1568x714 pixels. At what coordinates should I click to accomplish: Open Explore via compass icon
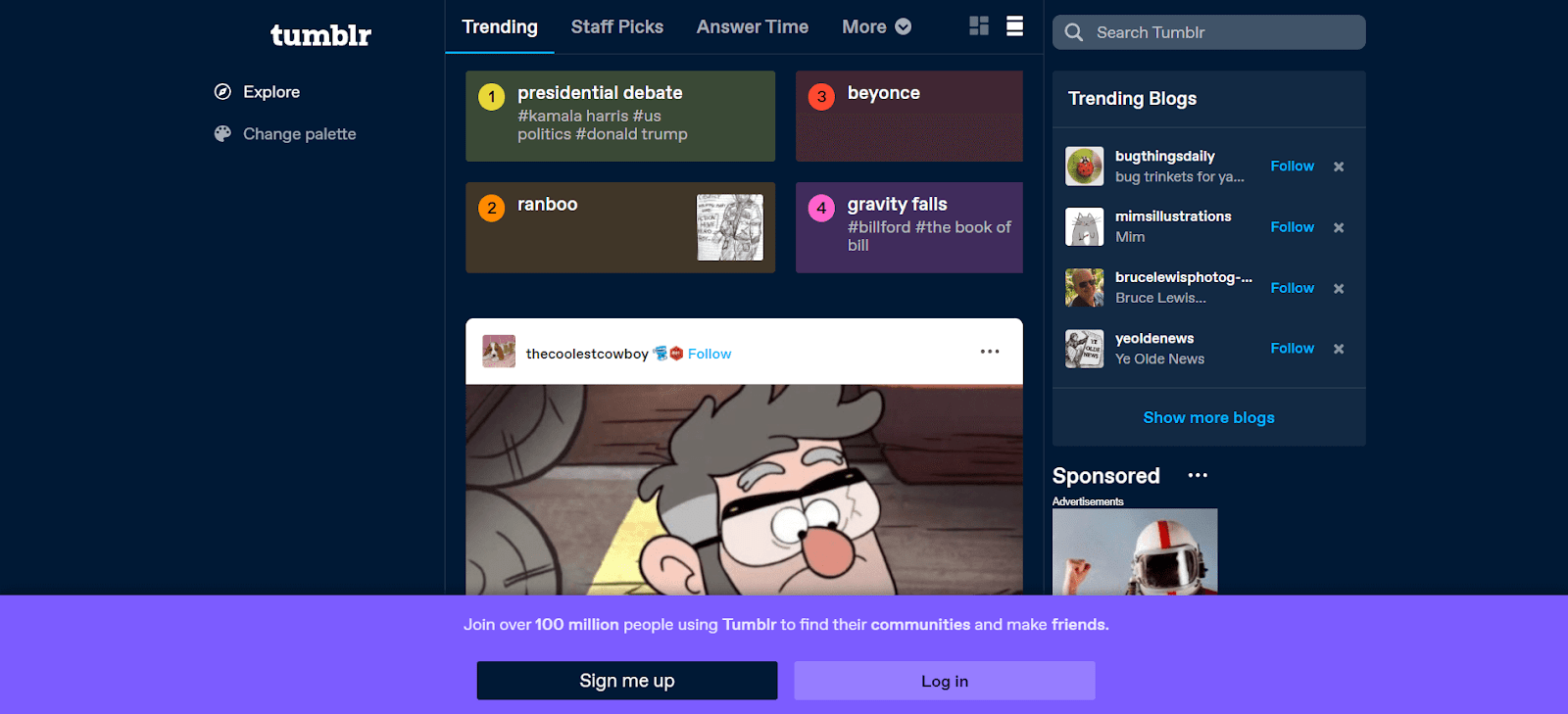(x=222, y=92)
